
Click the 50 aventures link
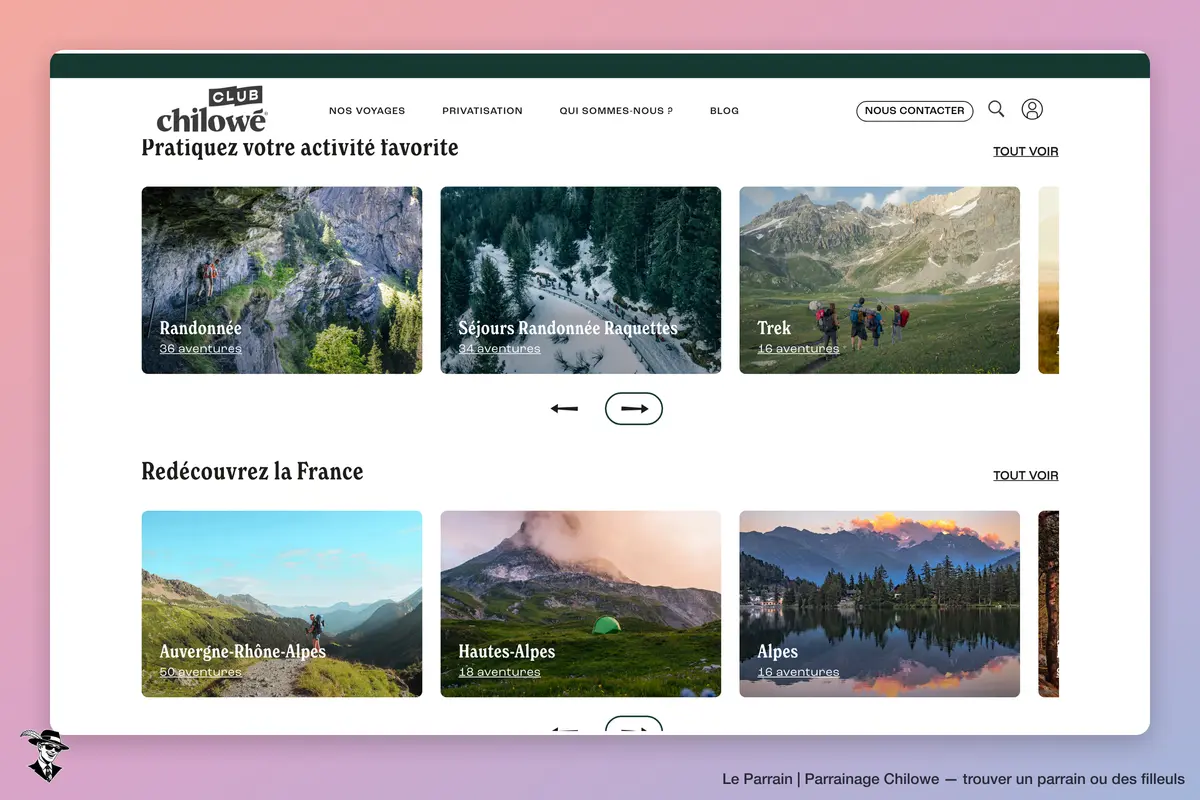coord(200,673)
